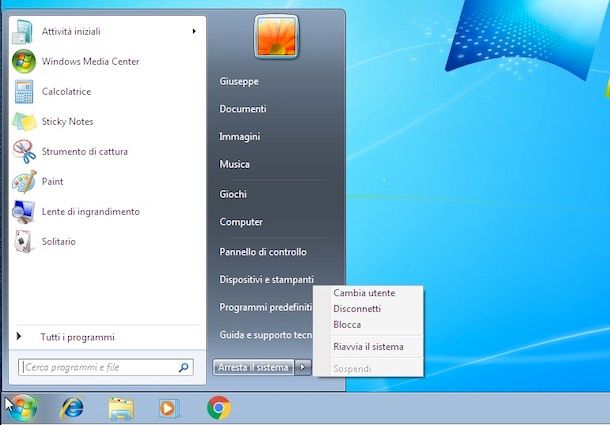The width and height of the screenshot is (610, 425).
Task: Click the Solitario label text
Action: click(58, 241)
